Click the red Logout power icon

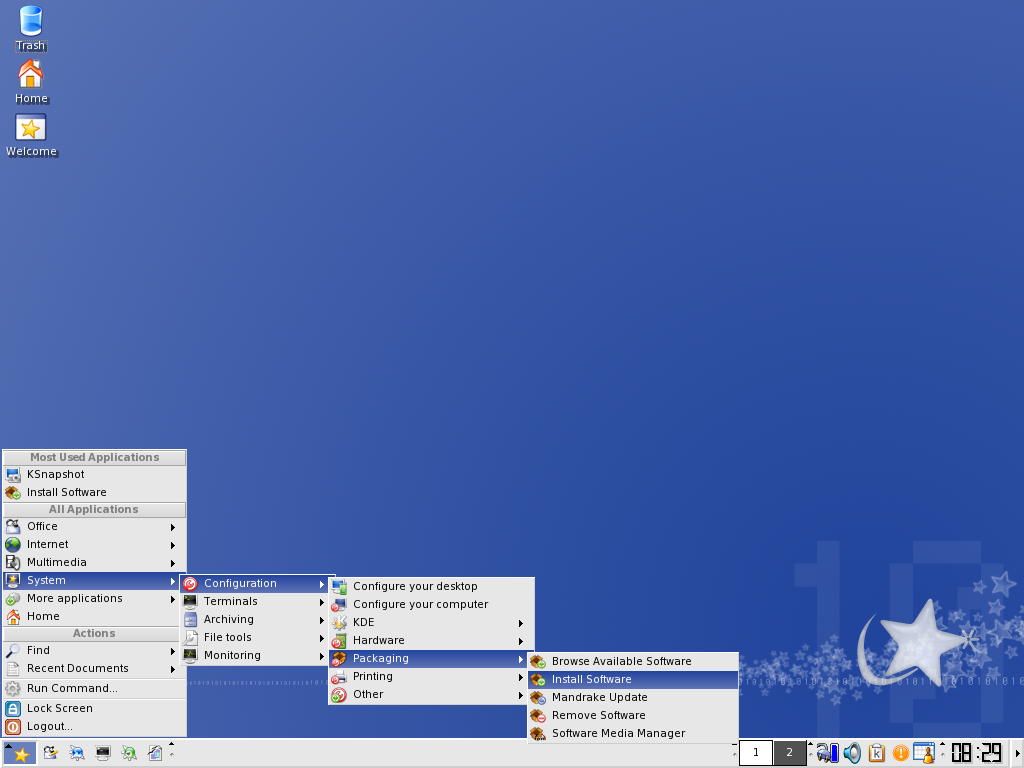pyautogui.click(x=13, y=726)
